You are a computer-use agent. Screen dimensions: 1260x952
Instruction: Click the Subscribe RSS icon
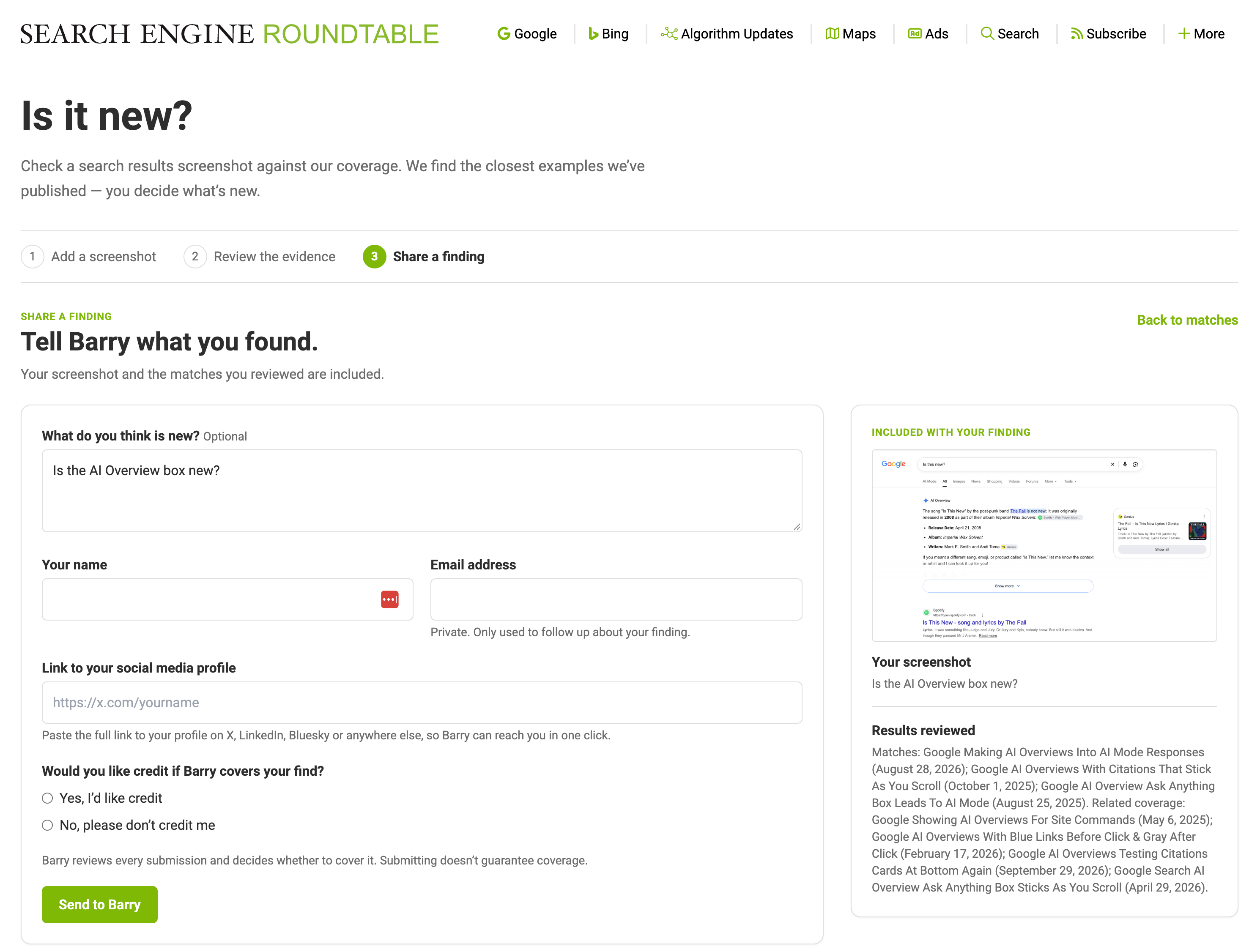pyautogui.click(x=1076, y=33)
